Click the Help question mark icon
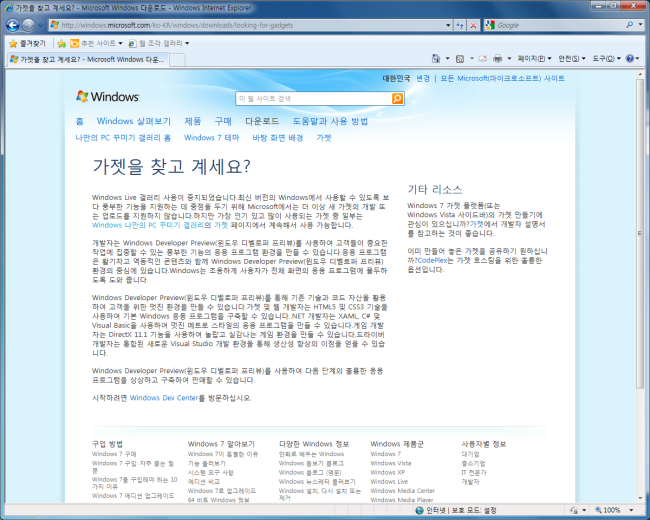650x520 pixels. tap(630, 59)
